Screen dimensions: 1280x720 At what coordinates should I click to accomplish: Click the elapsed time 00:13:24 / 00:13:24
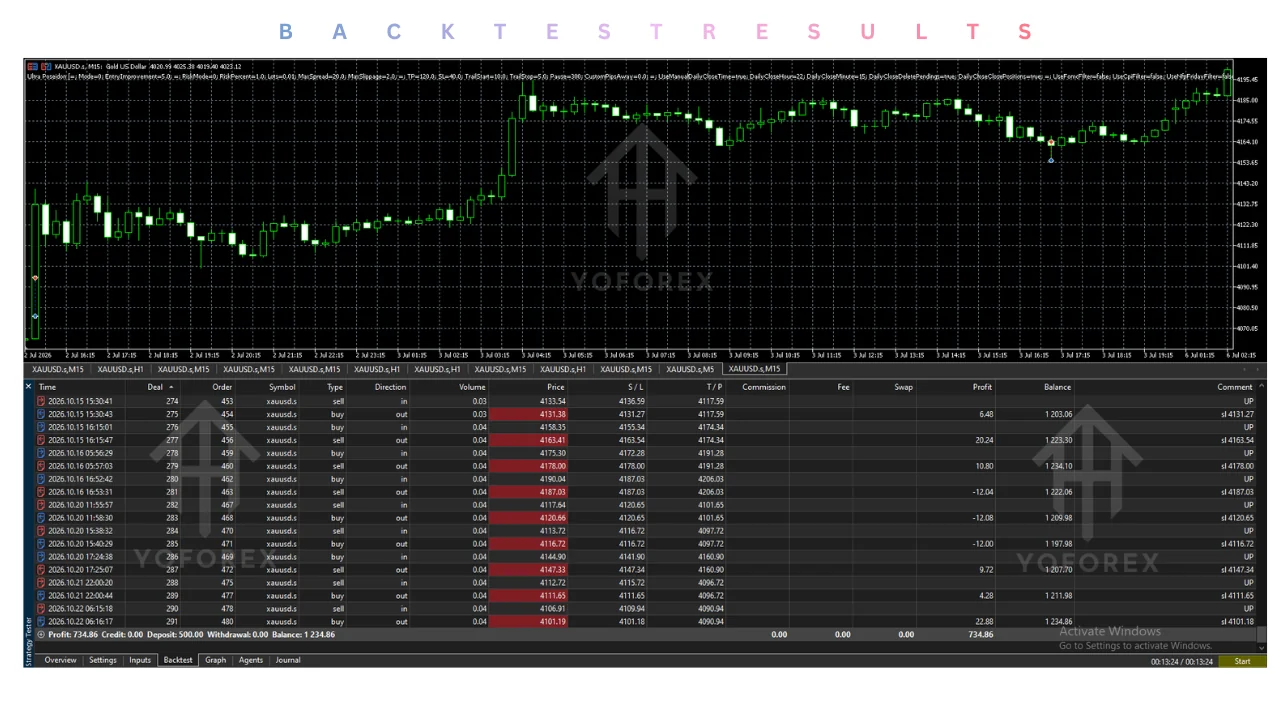pos(1182,661)
